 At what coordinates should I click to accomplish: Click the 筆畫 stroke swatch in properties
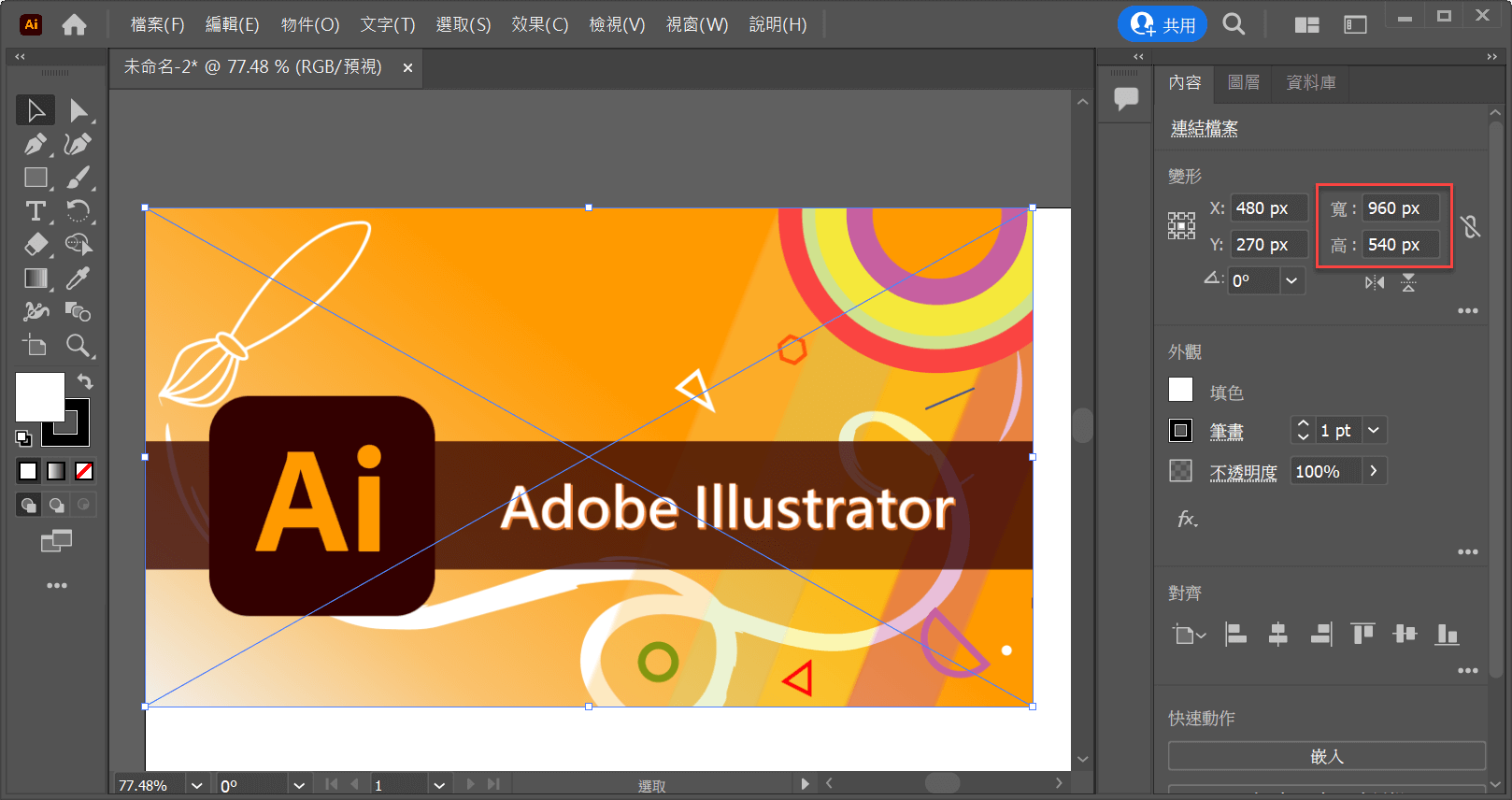[x=1181, y=430]
